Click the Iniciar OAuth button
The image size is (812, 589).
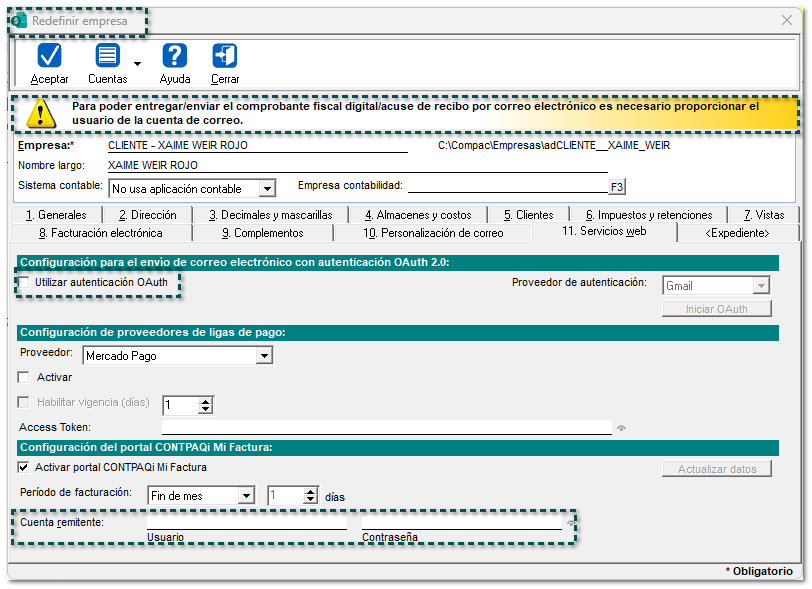716,309
